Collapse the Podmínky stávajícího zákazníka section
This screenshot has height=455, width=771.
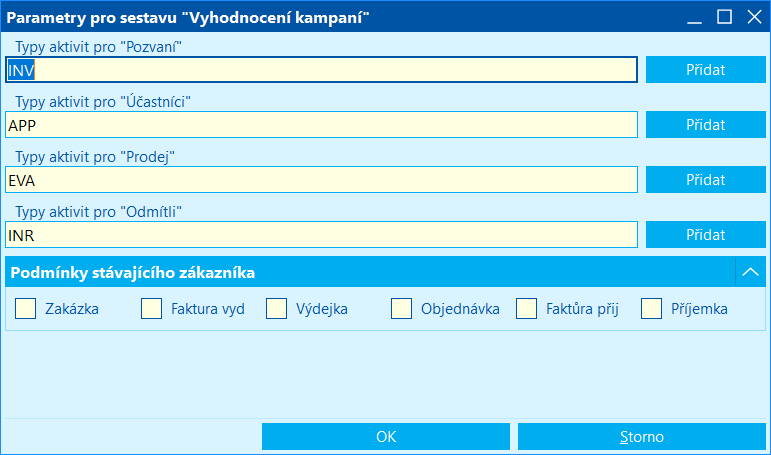[x=749, y=272]
